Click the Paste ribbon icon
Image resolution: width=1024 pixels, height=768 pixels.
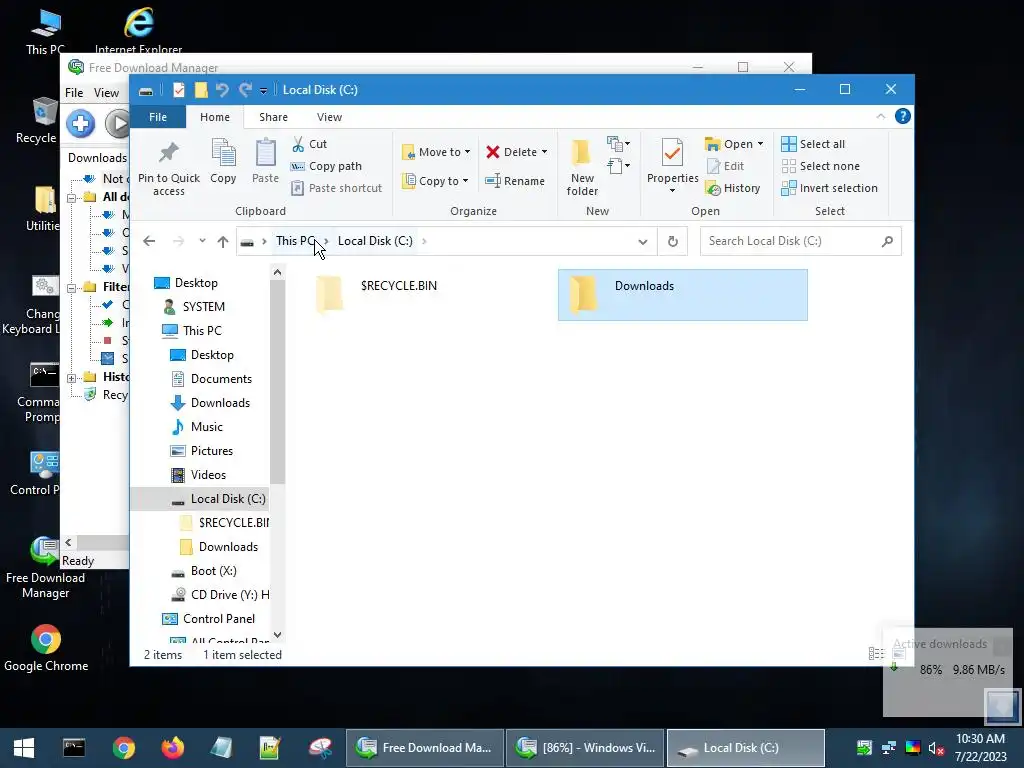pos(265,153)
